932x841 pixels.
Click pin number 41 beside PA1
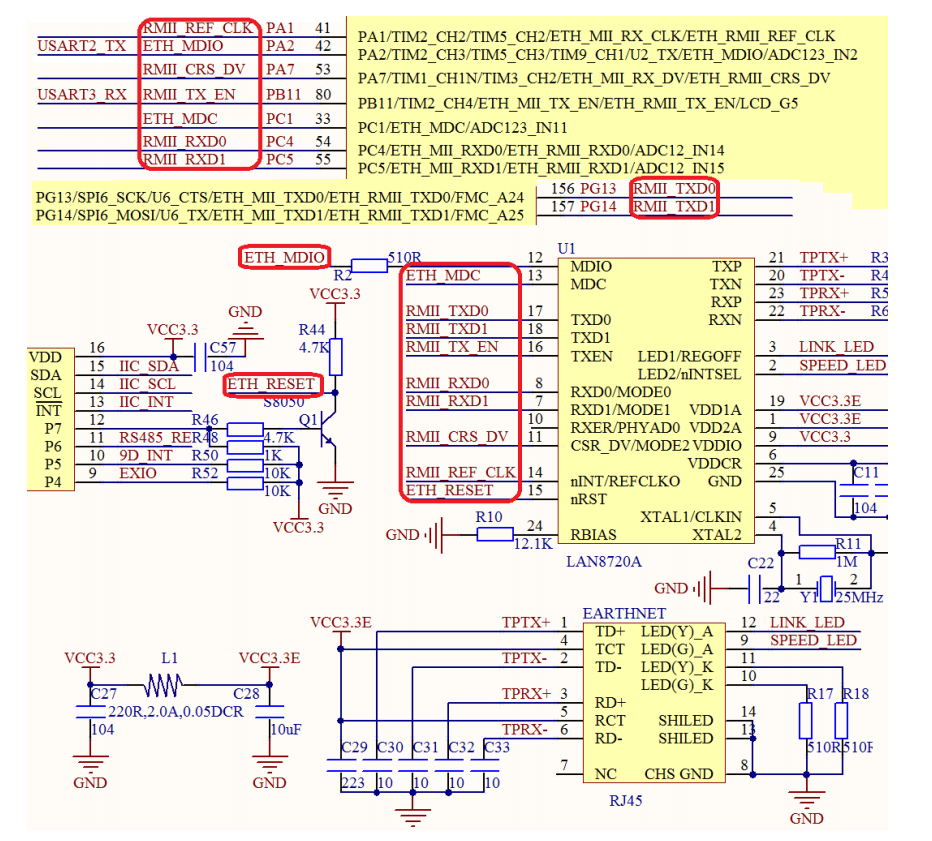click(x=322, y=28)
